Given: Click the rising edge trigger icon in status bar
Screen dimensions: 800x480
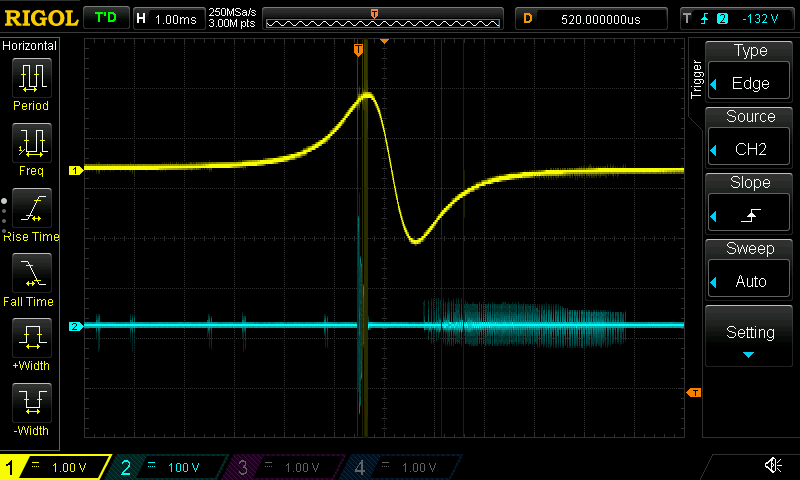Looking at the screenshot, I should pos(705,19).
